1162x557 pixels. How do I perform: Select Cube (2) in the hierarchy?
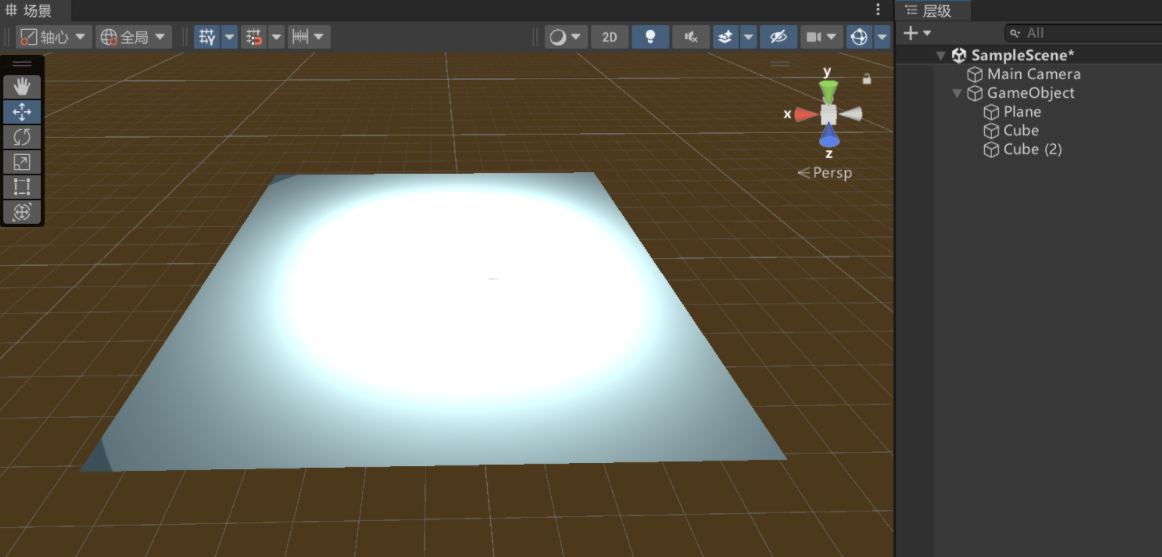pyautogui.click(x=1032, y=150)
